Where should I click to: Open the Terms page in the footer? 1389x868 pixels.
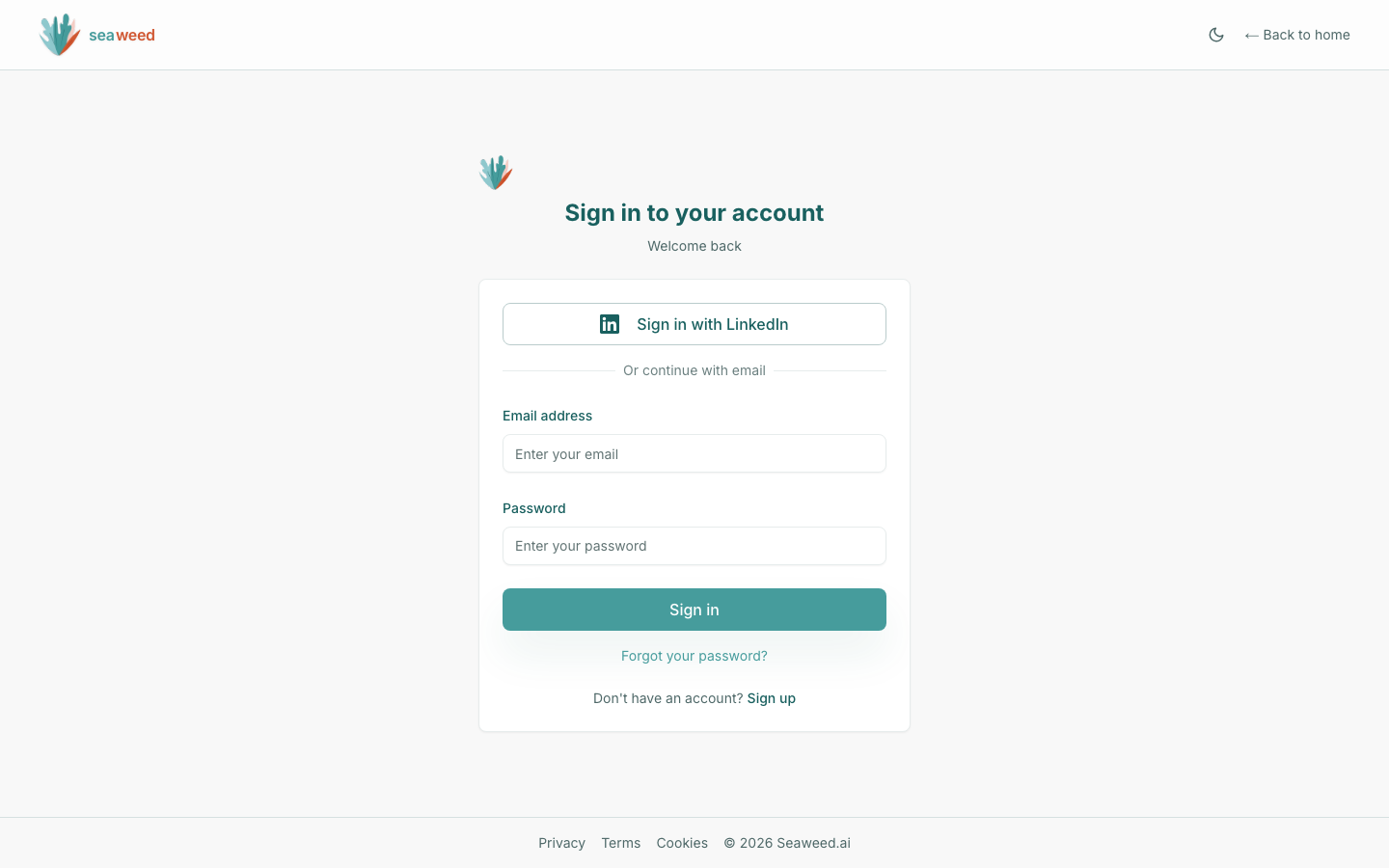[x=620, y=842]
